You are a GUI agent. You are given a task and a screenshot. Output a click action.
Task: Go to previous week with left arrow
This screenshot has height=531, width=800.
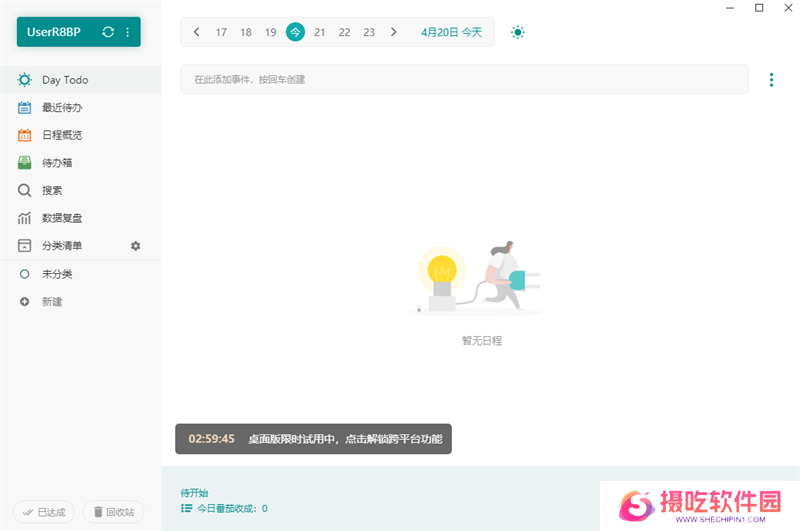196,32
